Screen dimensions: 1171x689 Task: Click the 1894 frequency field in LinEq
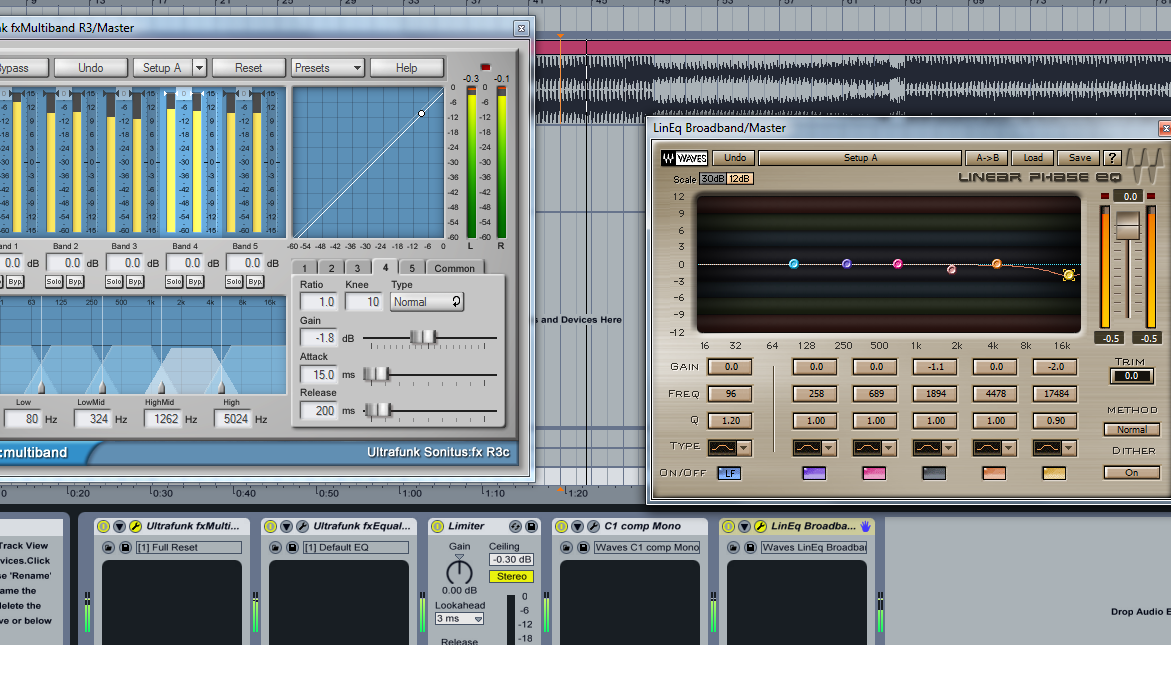[934, 394]
